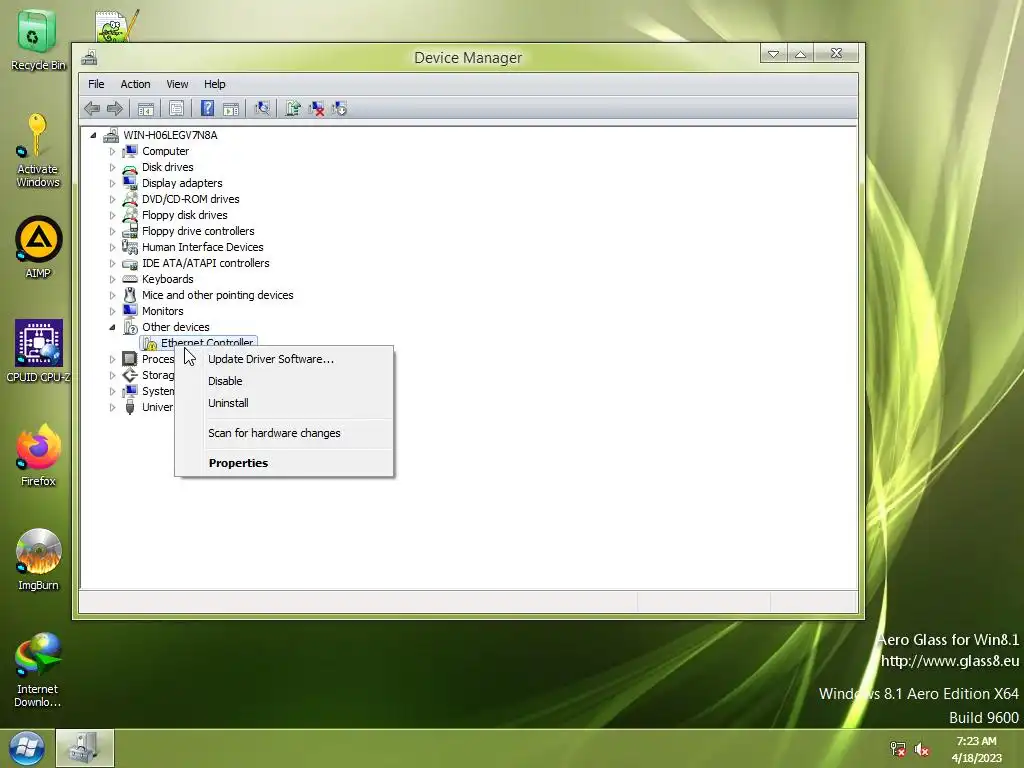Image resolution: width=1024 pixels, height=768 pixels.
Task: Expand the Keyboards node
Action: click(x=112, y=280)
